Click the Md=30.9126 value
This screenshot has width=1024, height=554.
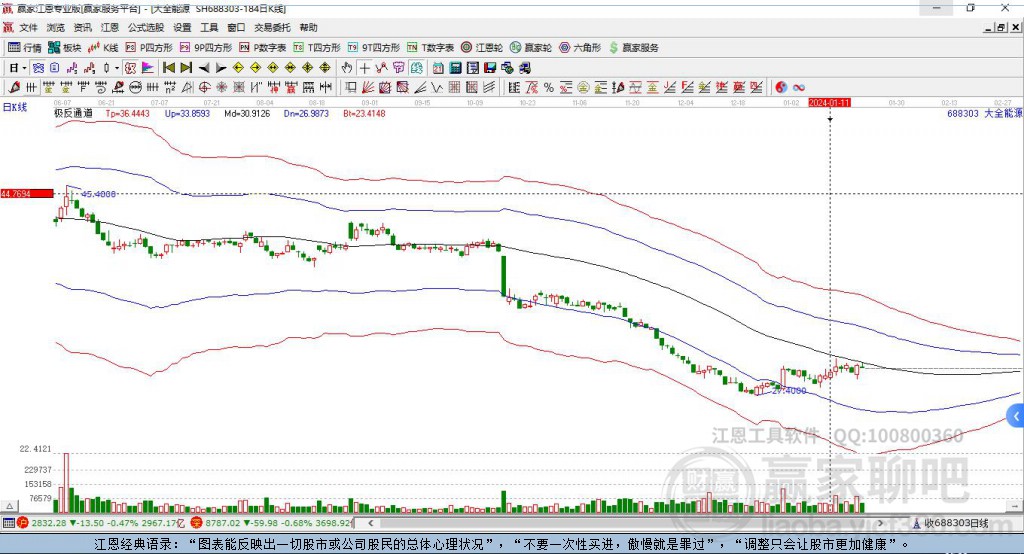[x=247, y=114]
